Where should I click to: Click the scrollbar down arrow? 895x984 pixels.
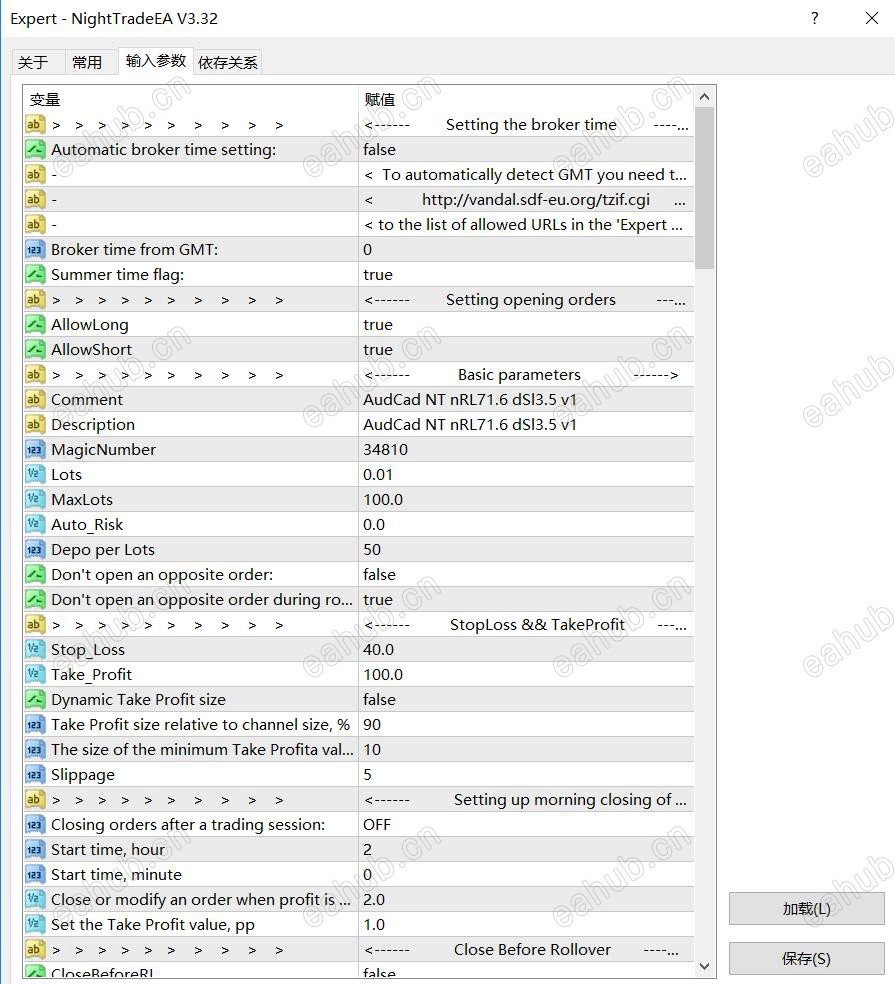tap(704, 966)
